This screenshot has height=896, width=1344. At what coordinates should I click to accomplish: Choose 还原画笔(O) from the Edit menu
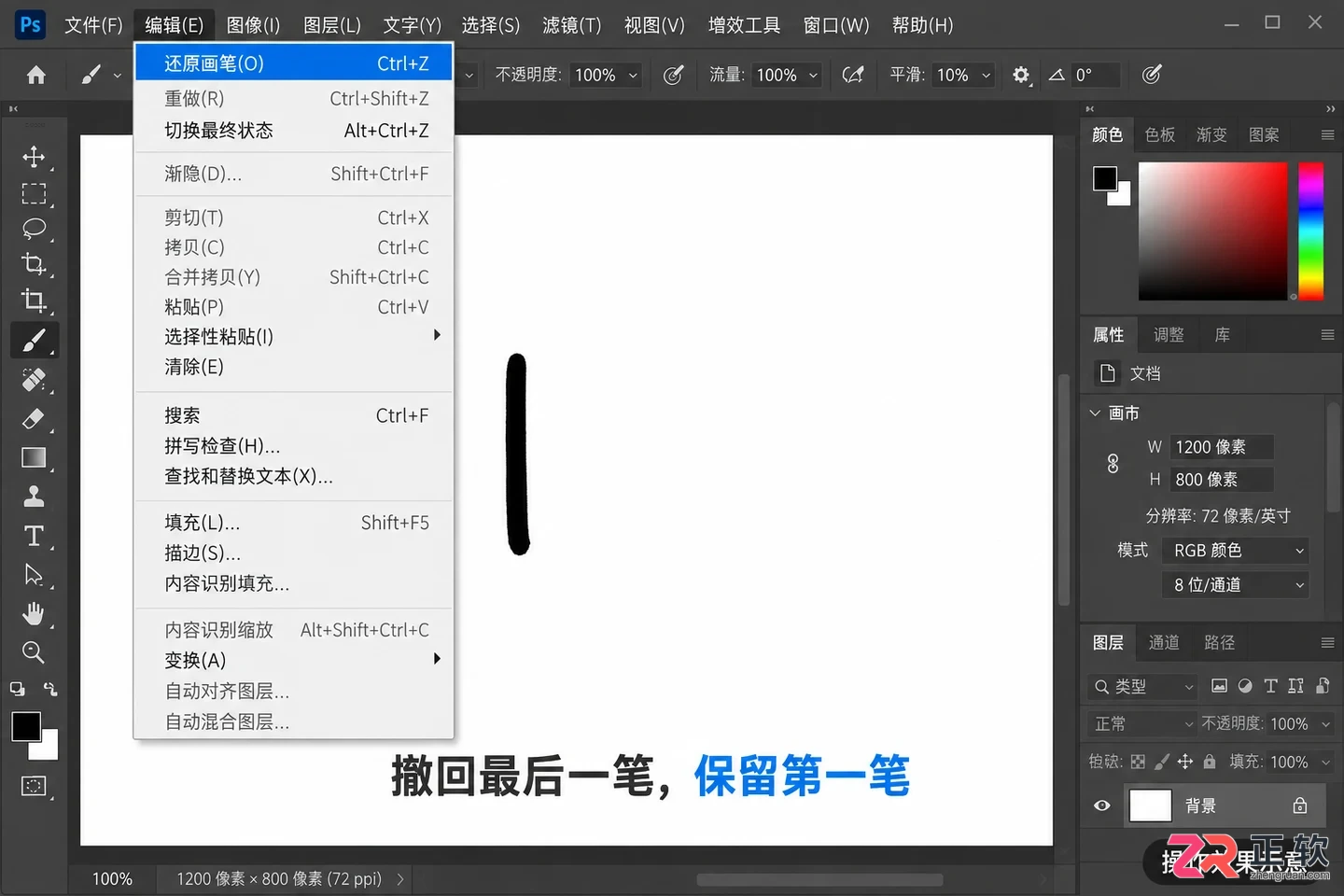point(295,63)
